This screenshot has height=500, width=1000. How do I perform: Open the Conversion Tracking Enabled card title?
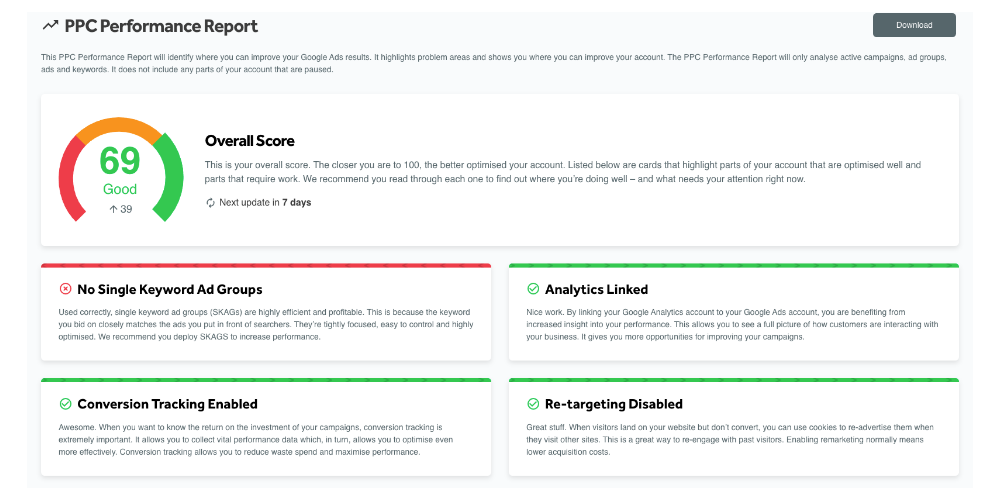coord(167,404)
